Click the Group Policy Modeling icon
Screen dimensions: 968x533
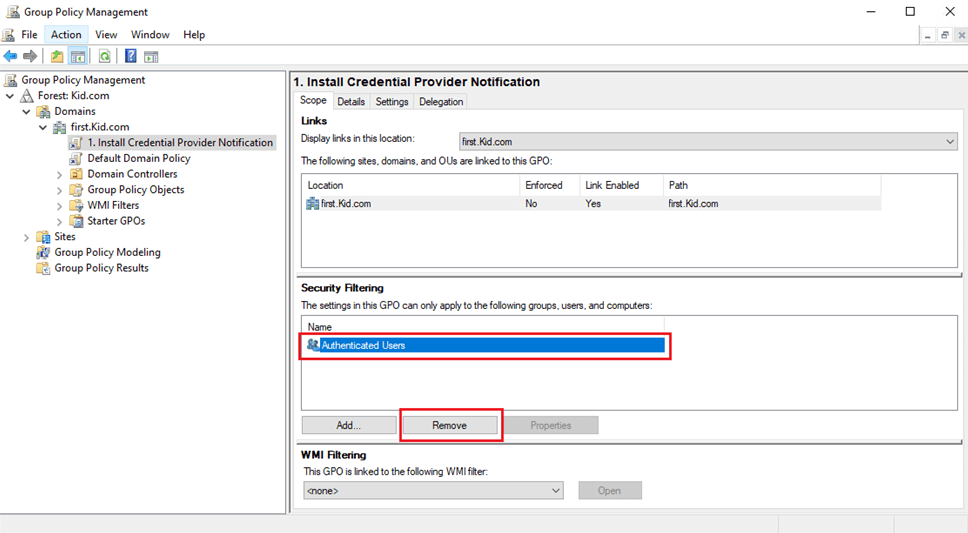point(43,252)
